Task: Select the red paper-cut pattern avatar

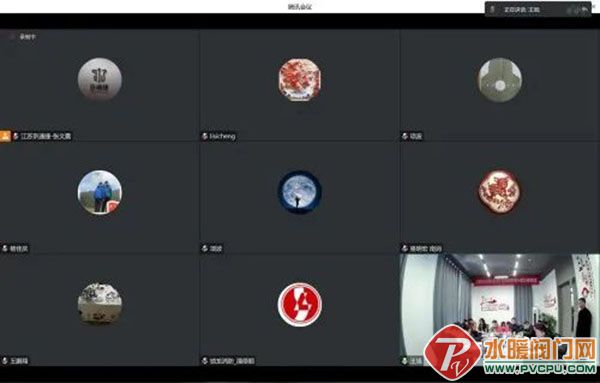Action: [500, 192]
